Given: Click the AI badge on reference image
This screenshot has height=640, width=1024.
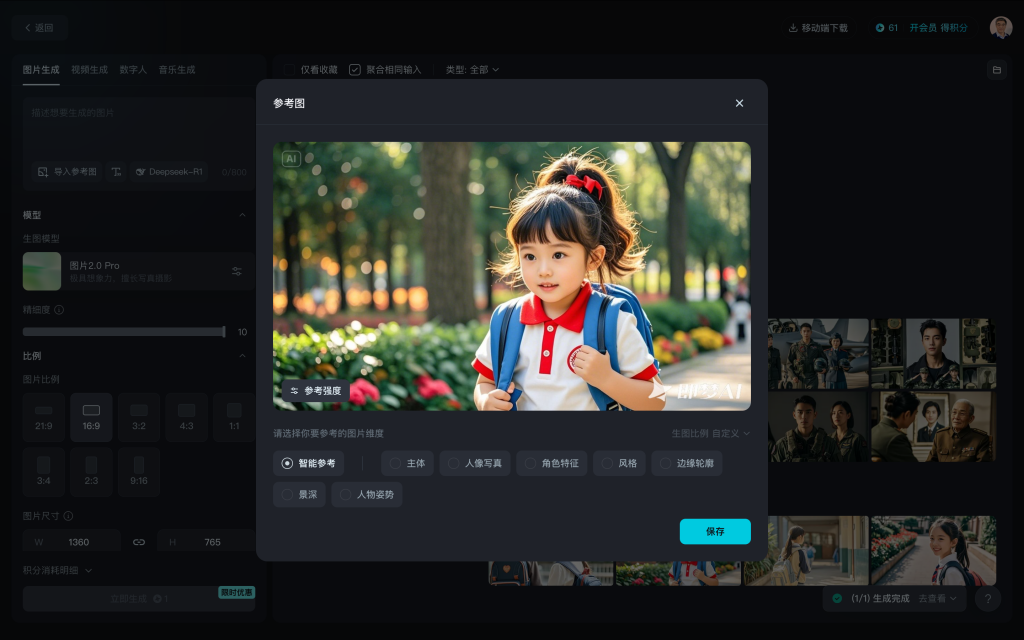Looking at the screenshot, I should [291, 159].
